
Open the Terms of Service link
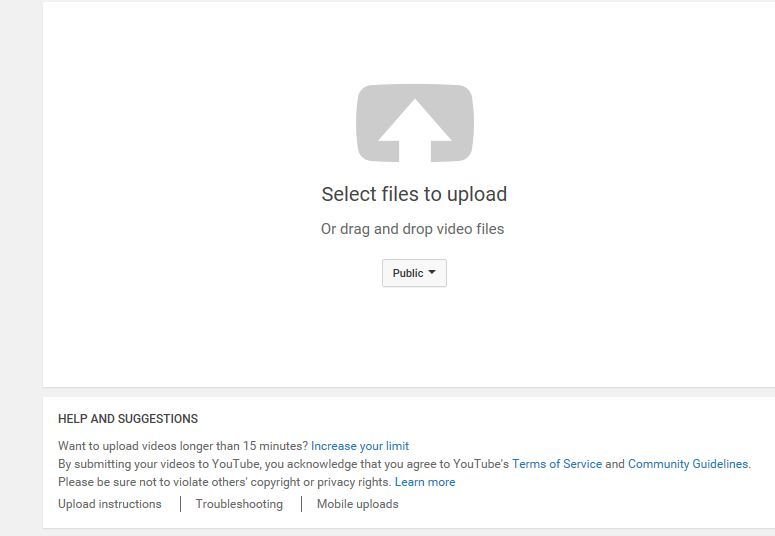click(557, 464)
